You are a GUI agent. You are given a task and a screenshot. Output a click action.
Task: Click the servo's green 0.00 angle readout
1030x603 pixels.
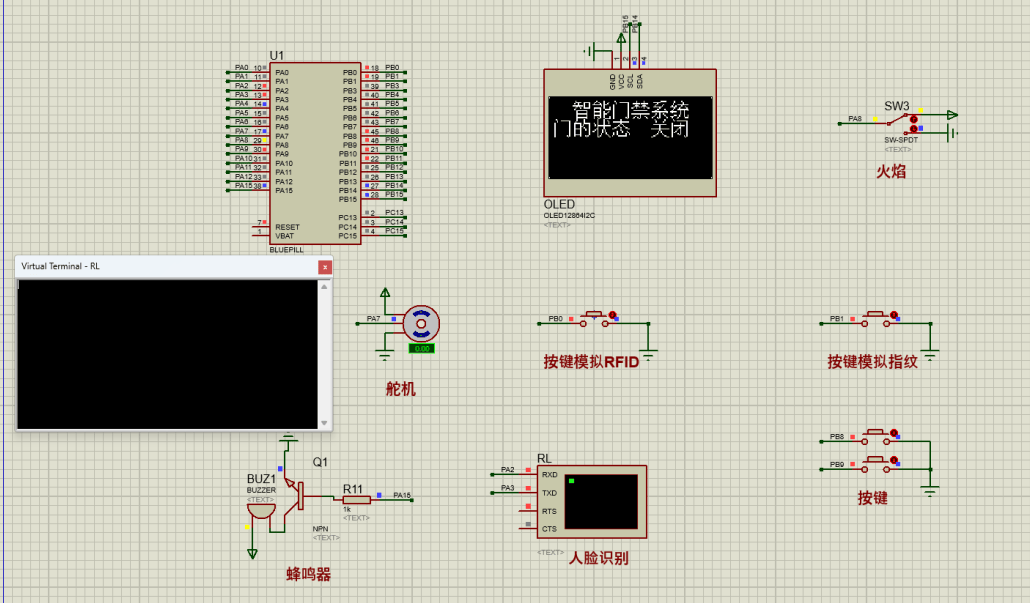click(x=421, y=349)
